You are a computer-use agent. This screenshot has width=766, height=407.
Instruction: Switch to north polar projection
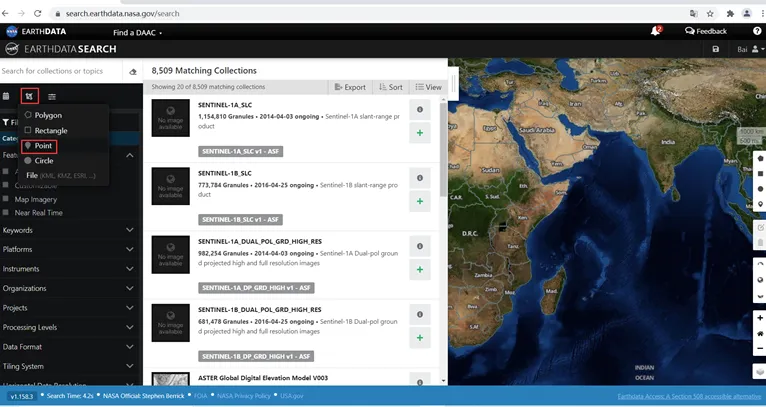(x=760, y=264)
